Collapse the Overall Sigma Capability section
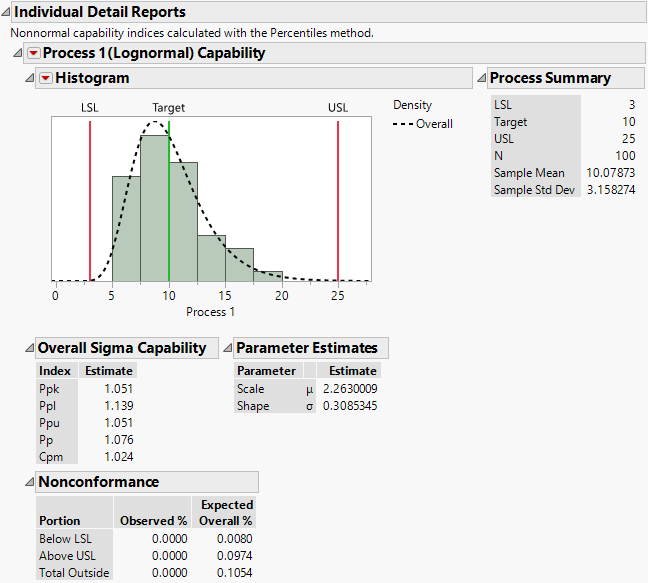This screenshot has width=648, height=583. (x=28, y=348)
